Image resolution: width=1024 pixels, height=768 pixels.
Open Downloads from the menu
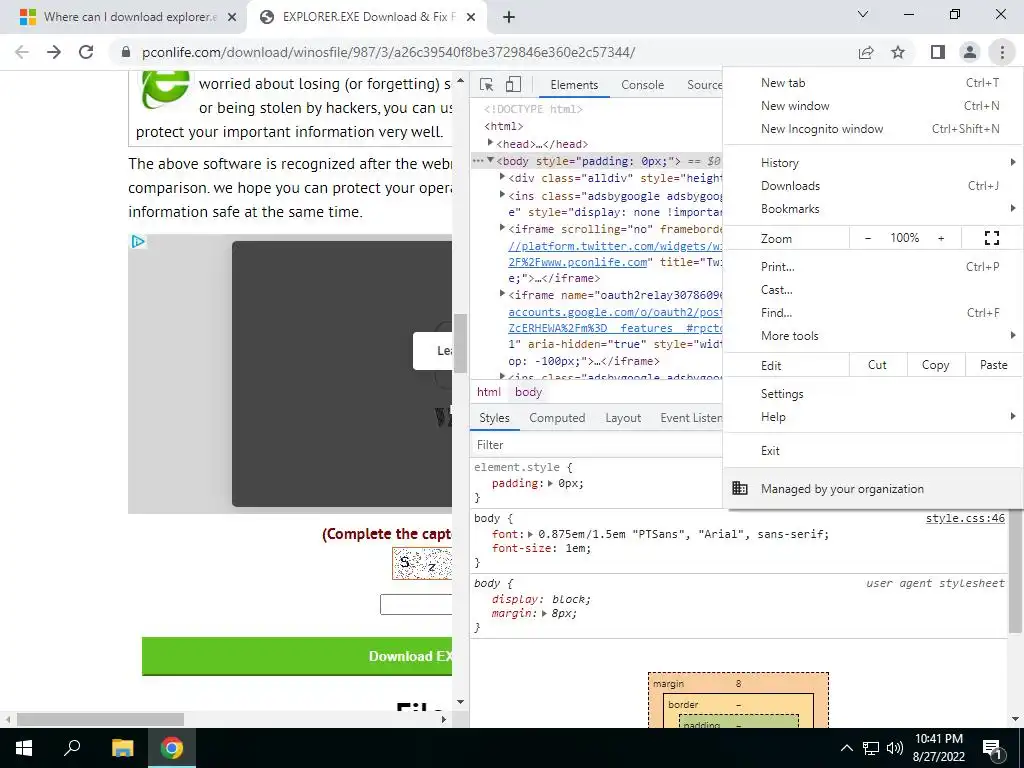click(873, 186)
